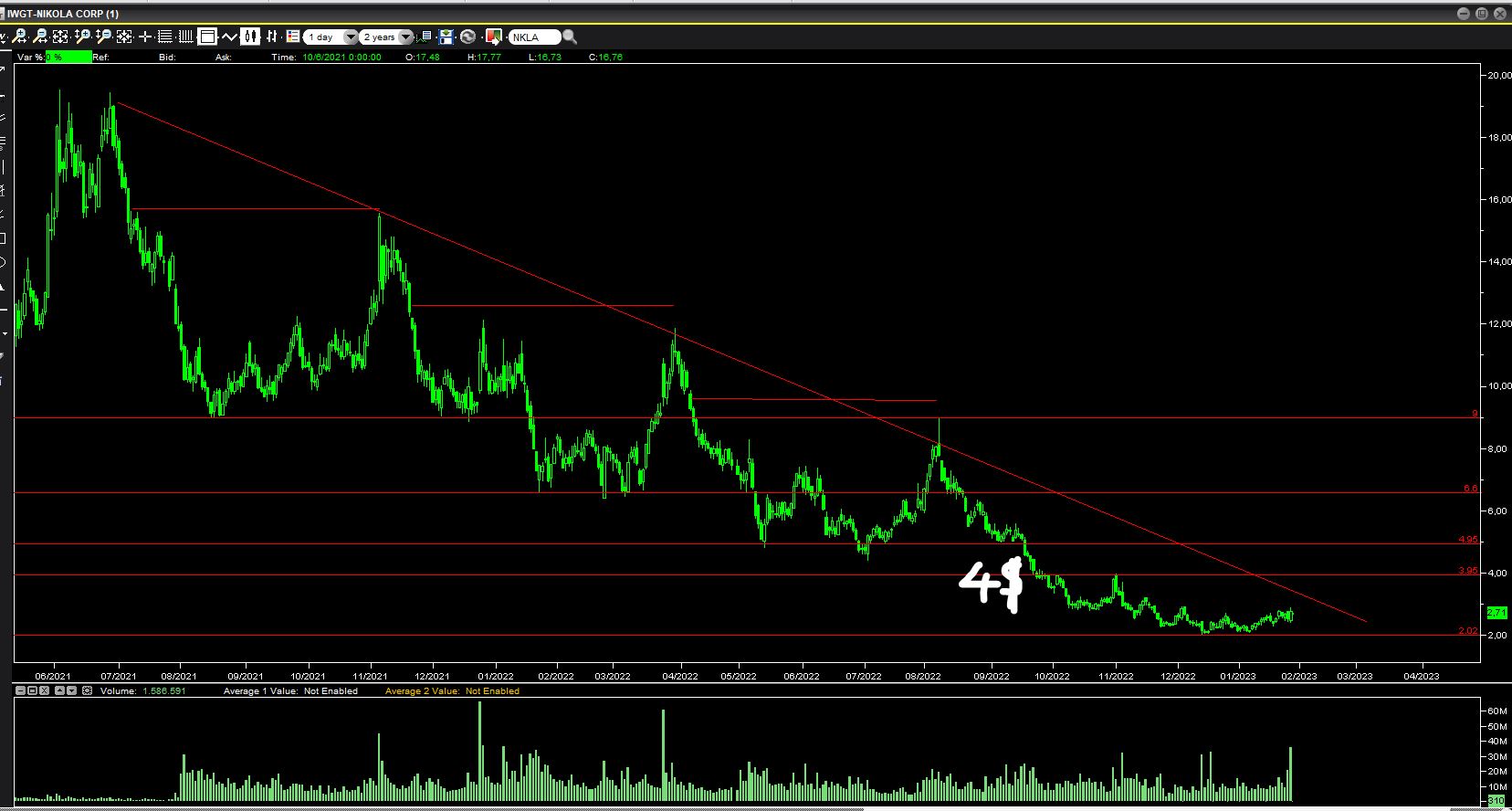Screen dimensions: 1512x811
Task: Click the vertical zoom-out magnifier icon
Action: coord(103,37)
